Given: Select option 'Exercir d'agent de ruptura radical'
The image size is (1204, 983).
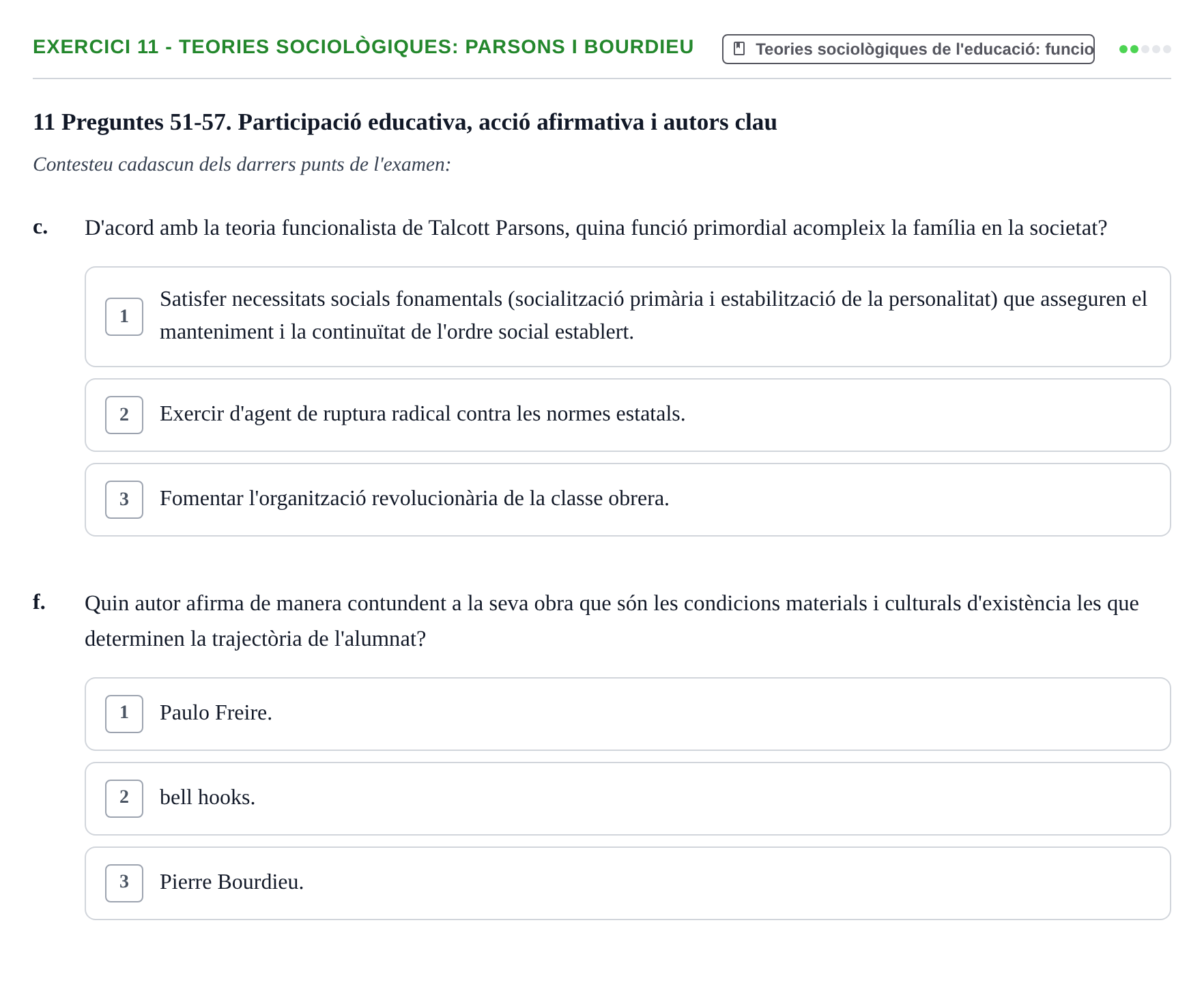Looking at the screenshot, I should tap(628, 415).
